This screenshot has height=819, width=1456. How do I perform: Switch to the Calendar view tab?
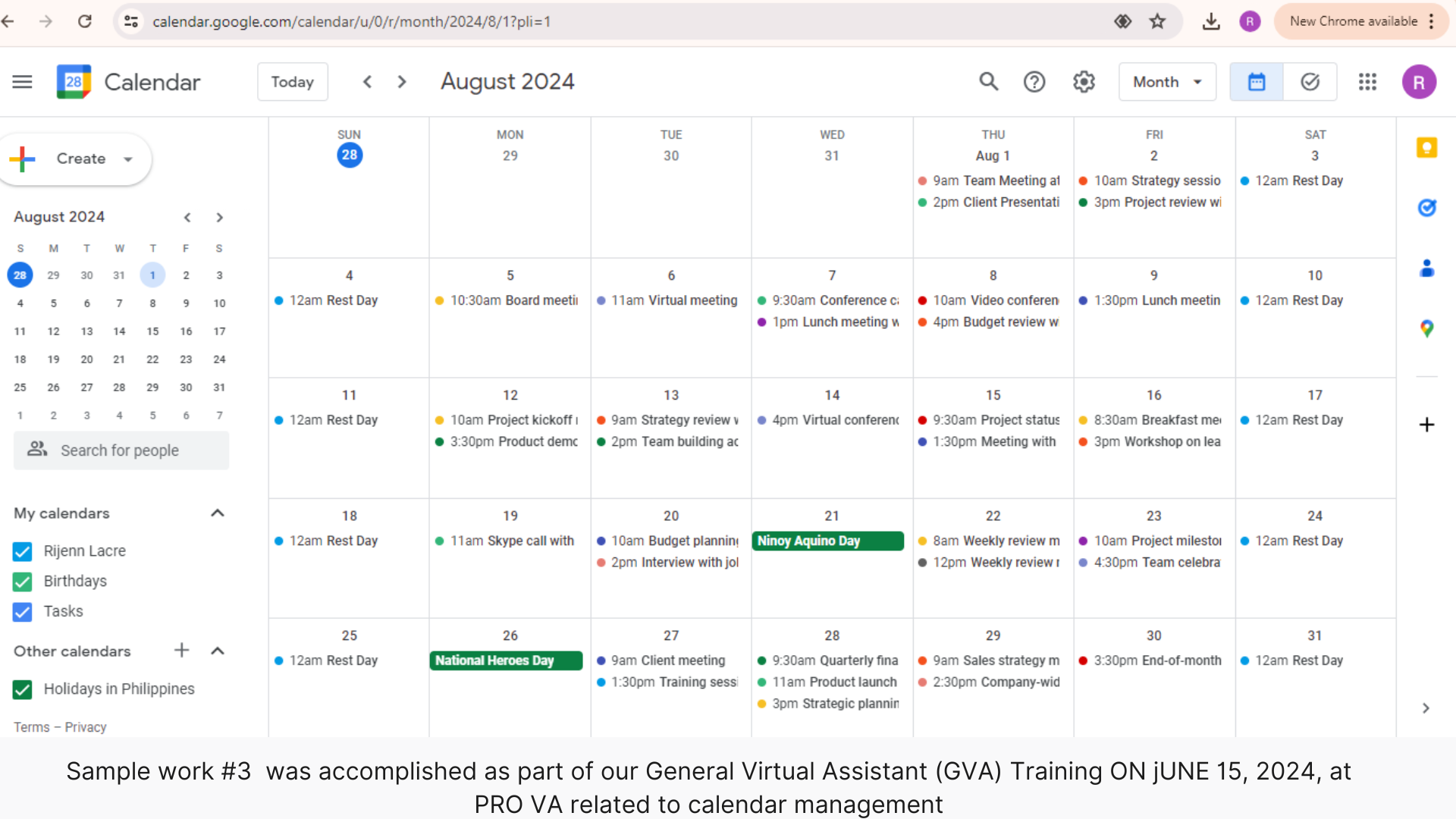click(x=1257, y=81)
